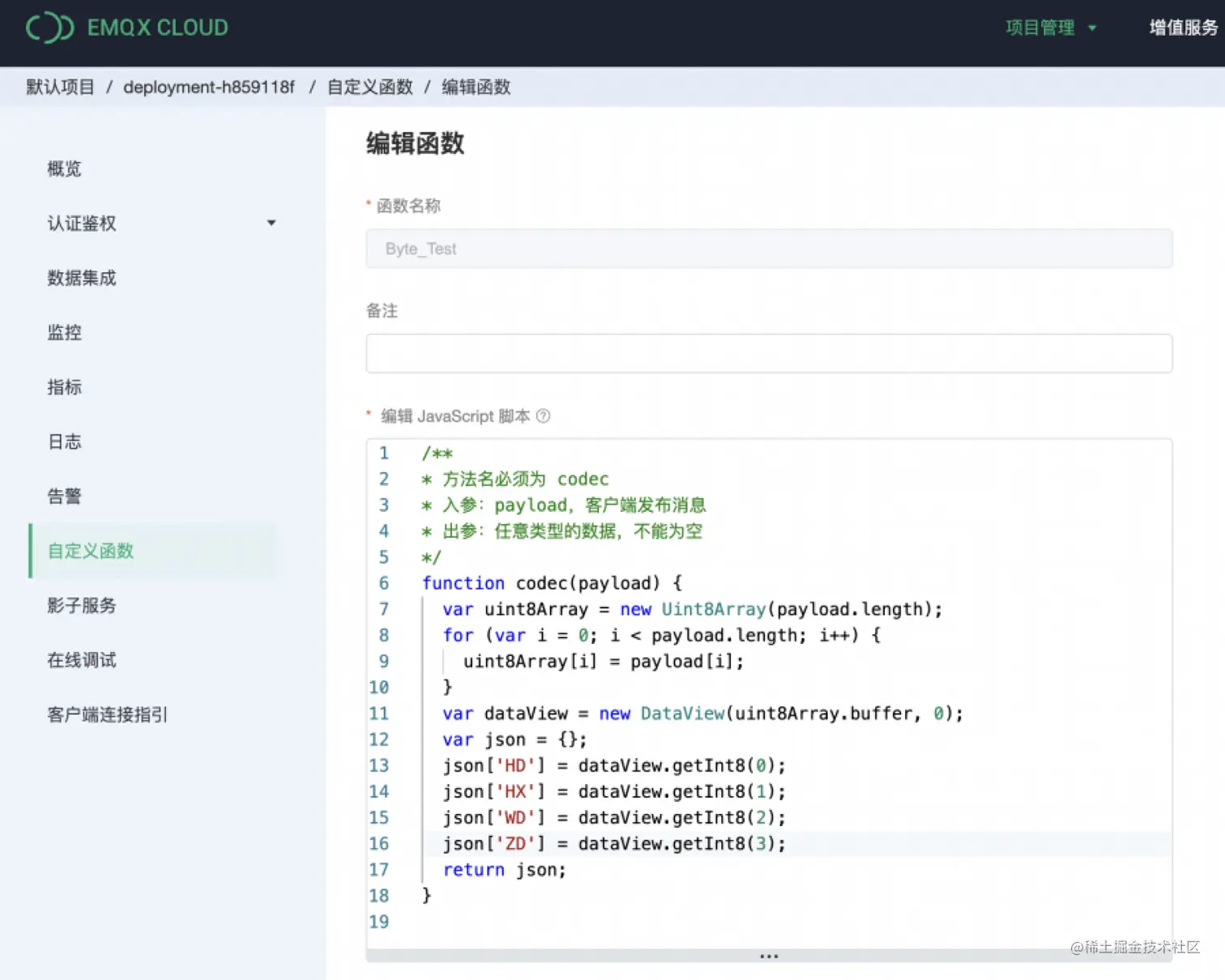Viewport: 1225px width, 980px height.
Task: Click the ellipsis below the code editor
Action: click(x=768, y=955)
